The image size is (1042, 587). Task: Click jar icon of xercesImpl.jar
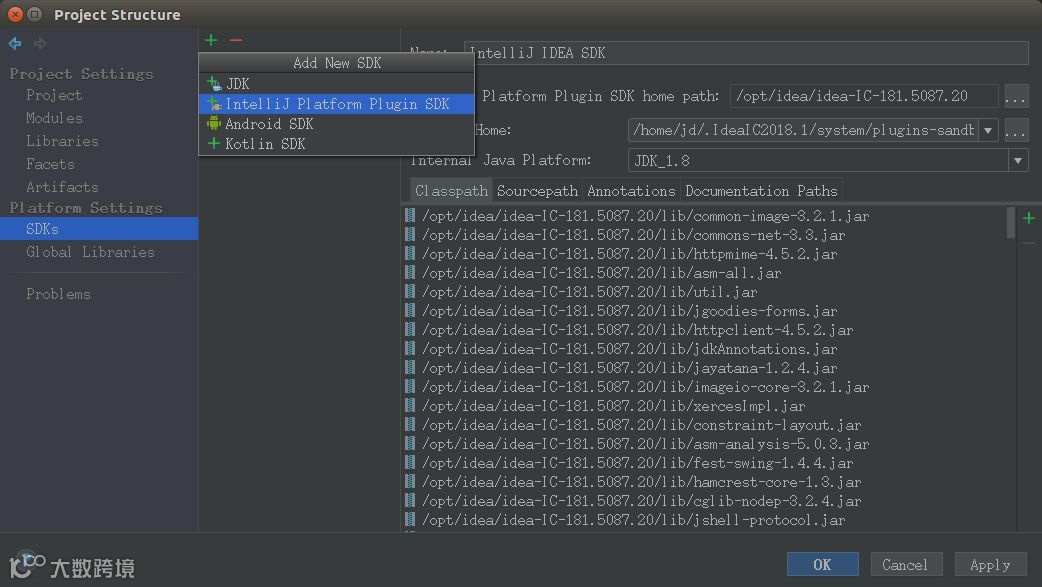[x=410, y=406]
